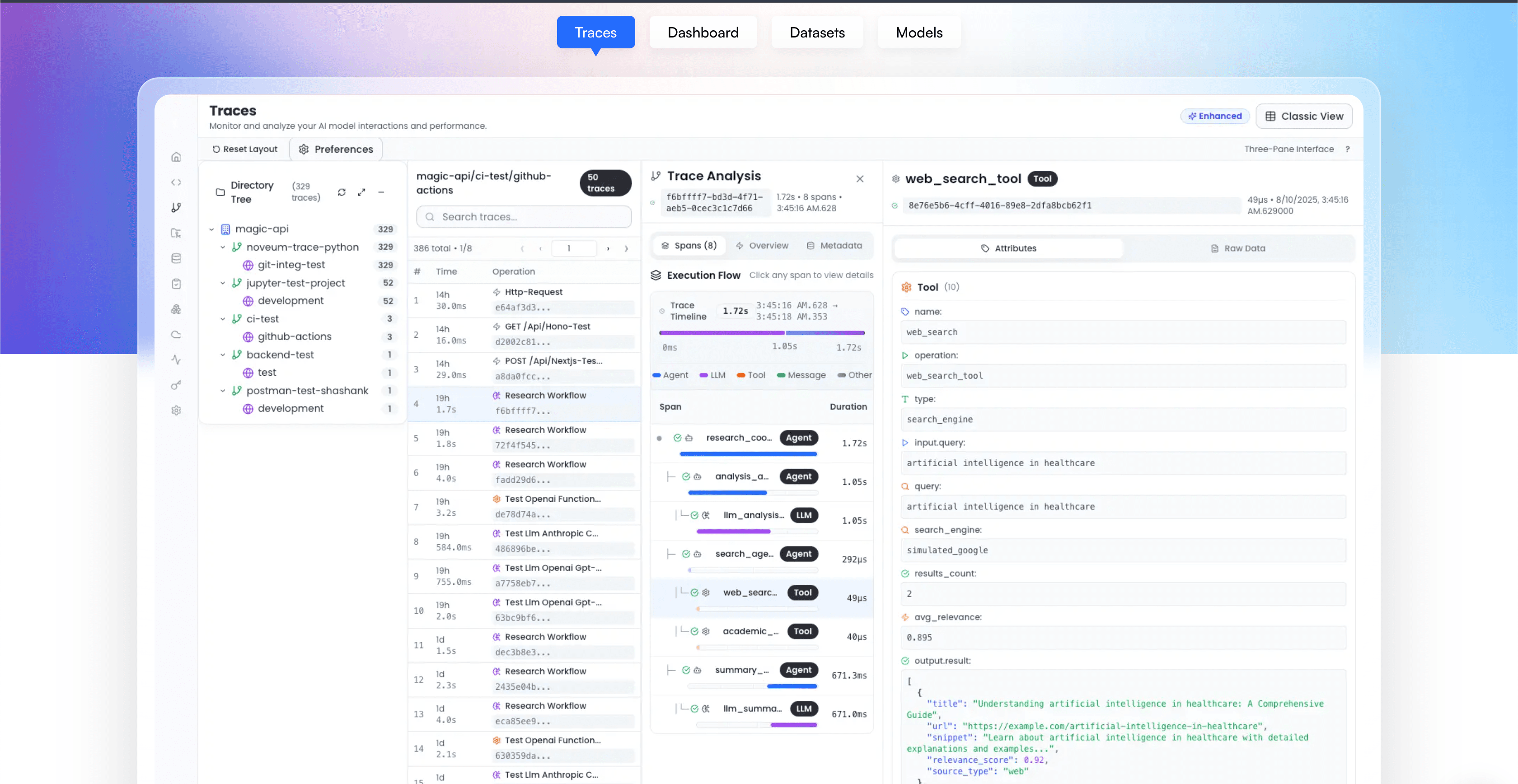Enable Enhanced mode
Screen dimensions: 1518x784
[x=1215, y=116]
